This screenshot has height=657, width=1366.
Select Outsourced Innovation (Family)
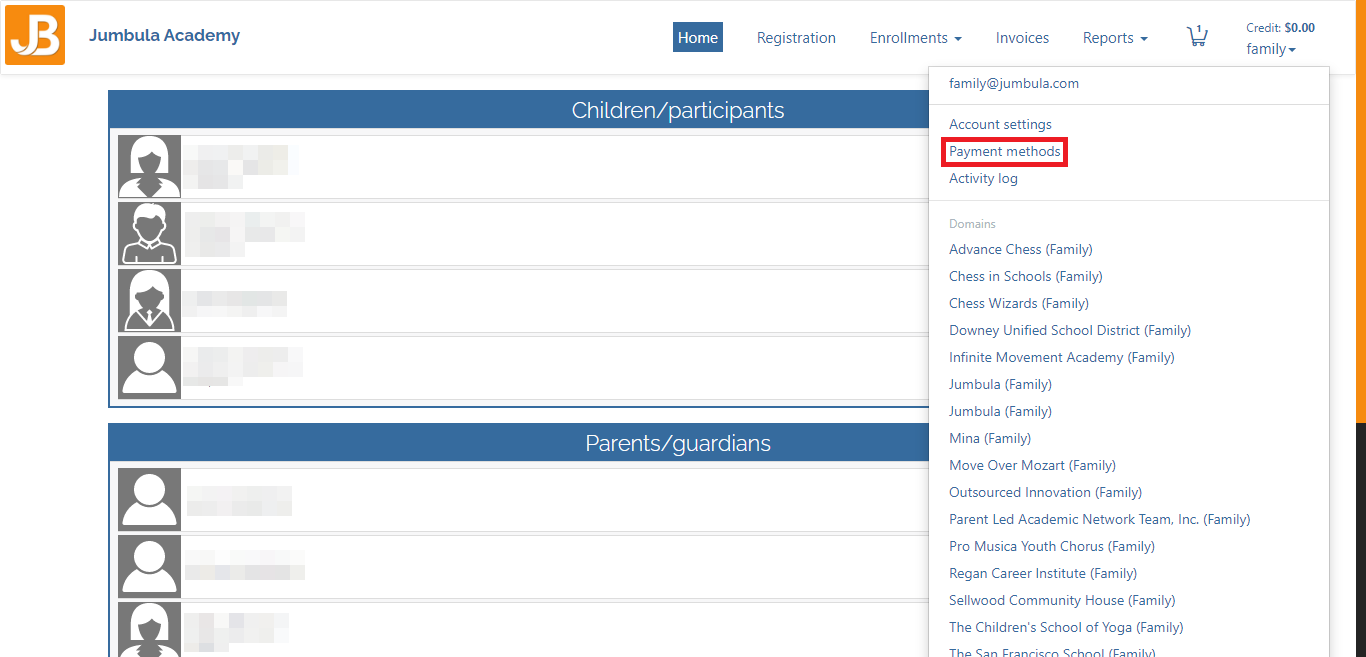tap(1045, 493)
